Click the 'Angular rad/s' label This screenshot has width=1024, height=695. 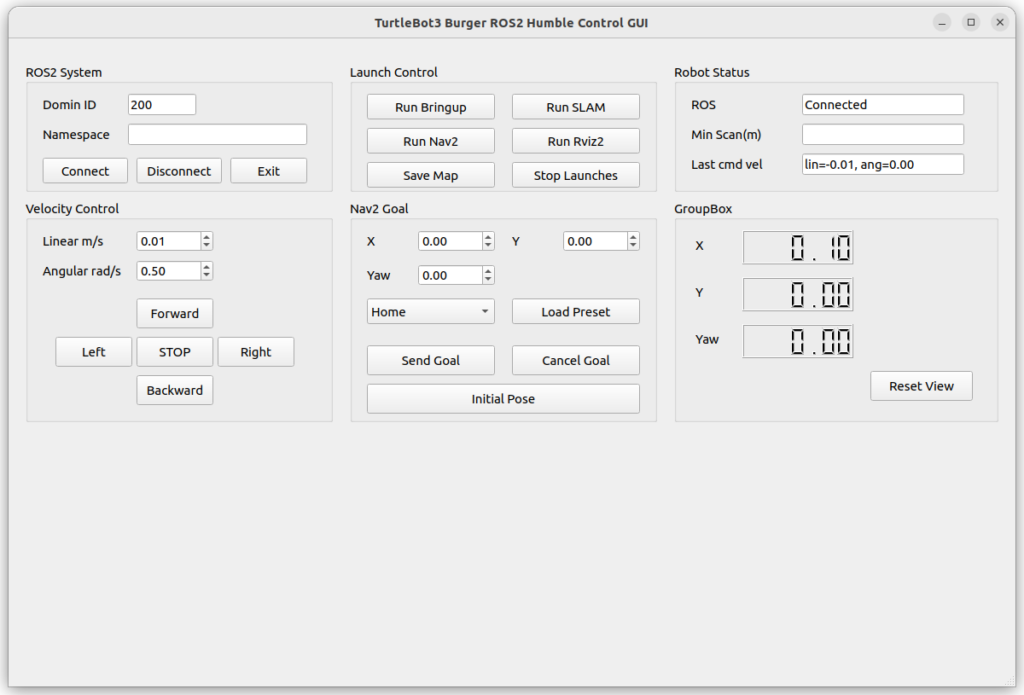click(82, 271)
